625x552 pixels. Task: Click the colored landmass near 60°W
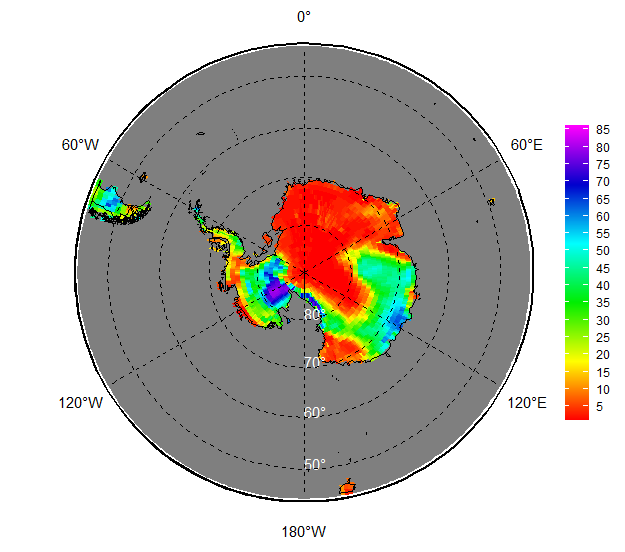[115, 203]
